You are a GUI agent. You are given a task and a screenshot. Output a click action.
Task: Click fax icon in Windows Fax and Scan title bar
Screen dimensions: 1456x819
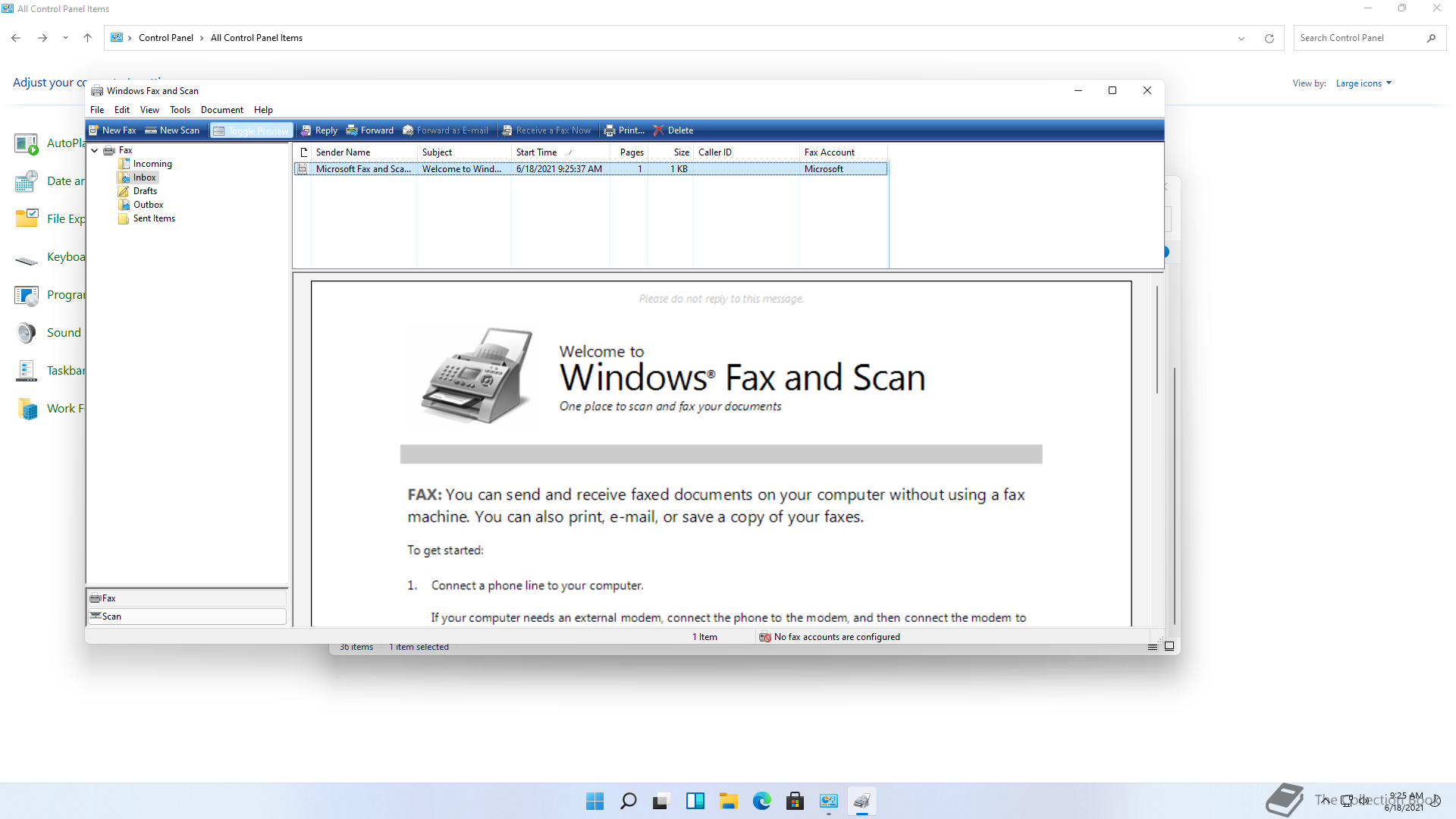pos(97,91)
